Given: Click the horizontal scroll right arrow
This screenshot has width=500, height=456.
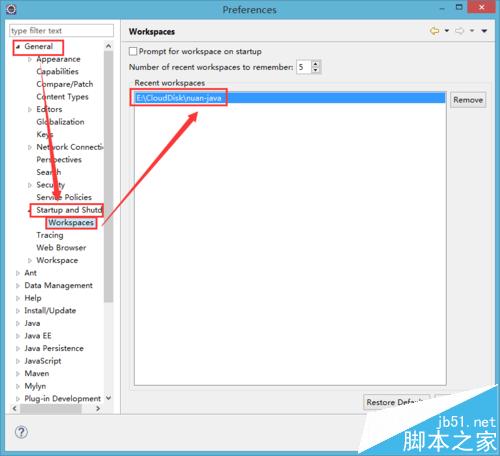Looking at the screenshot, I should click(x=98, y=408).
